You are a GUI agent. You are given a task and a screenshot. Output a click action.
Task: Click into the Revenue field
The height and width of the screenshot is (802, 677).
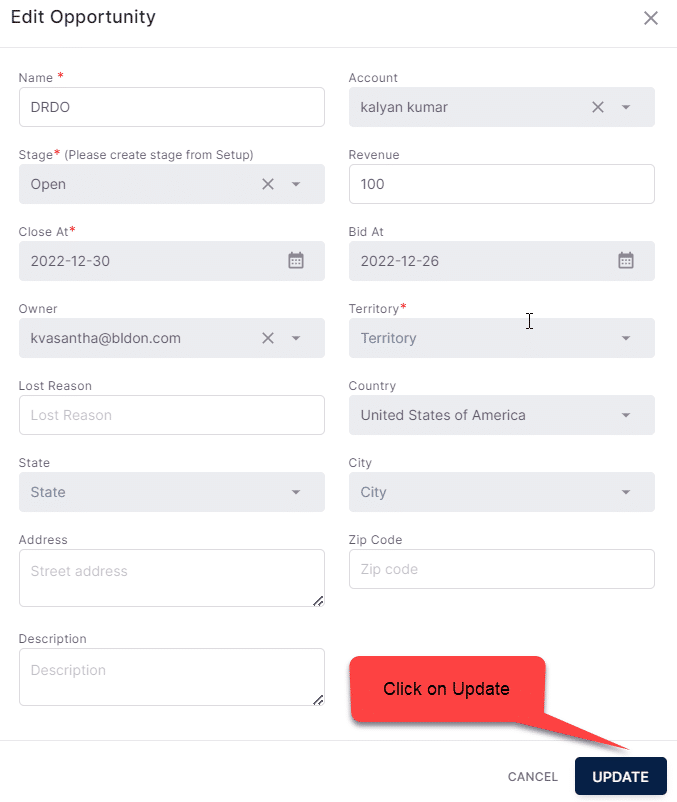(x=502, y=184)
